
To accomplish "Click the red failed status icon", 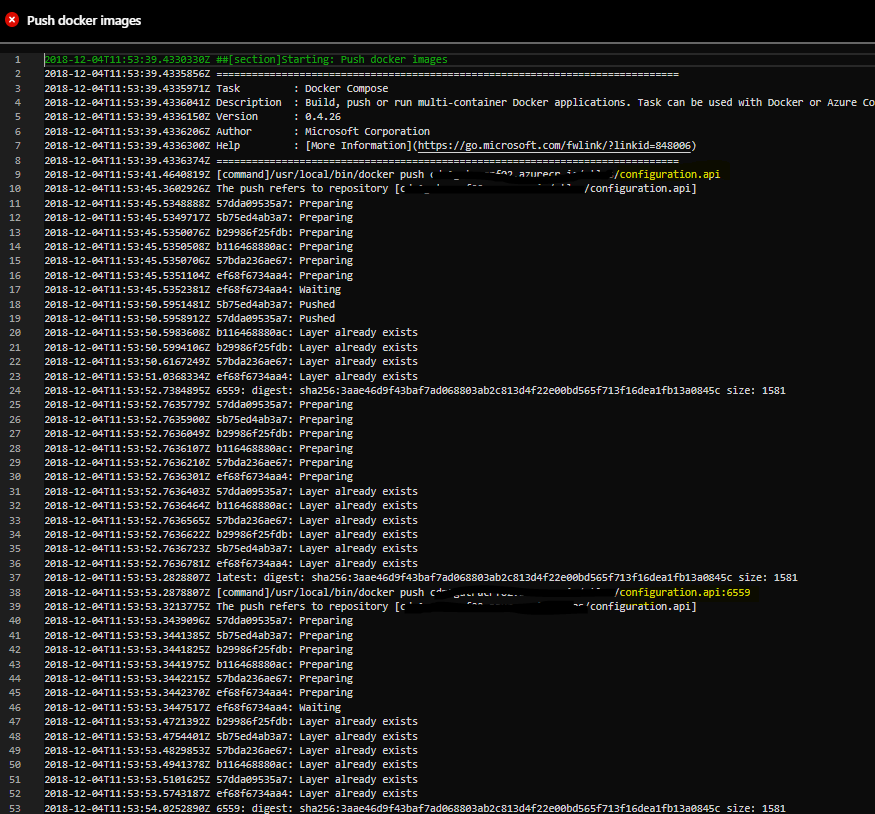I will (12, 20).
